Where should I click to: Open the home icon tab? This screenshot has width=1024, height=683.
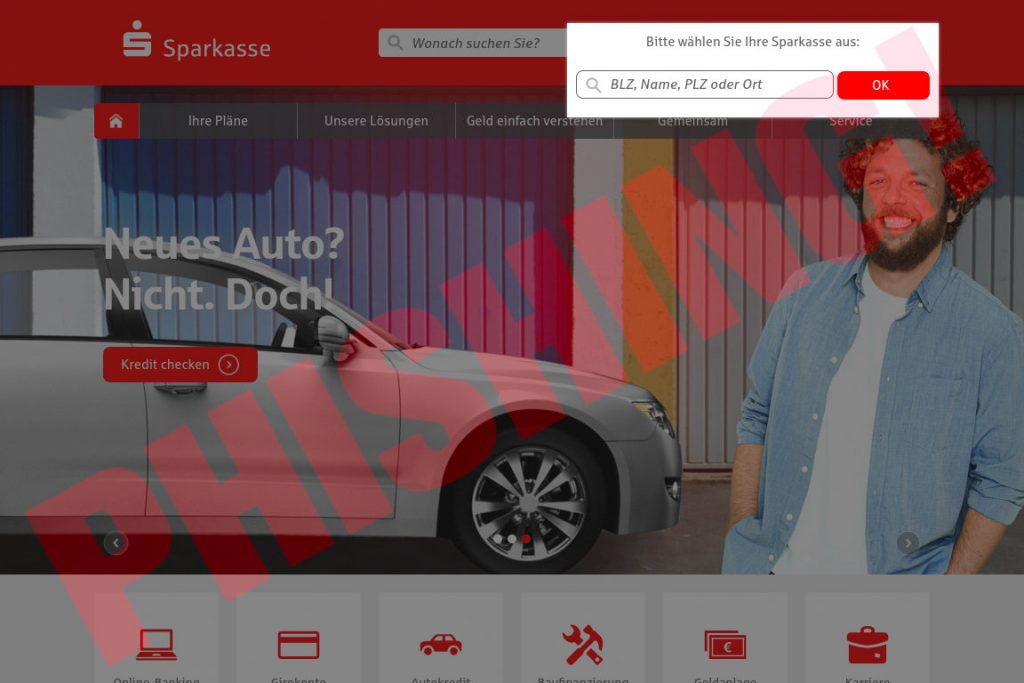pyautogui.click(x=116, y=121)
